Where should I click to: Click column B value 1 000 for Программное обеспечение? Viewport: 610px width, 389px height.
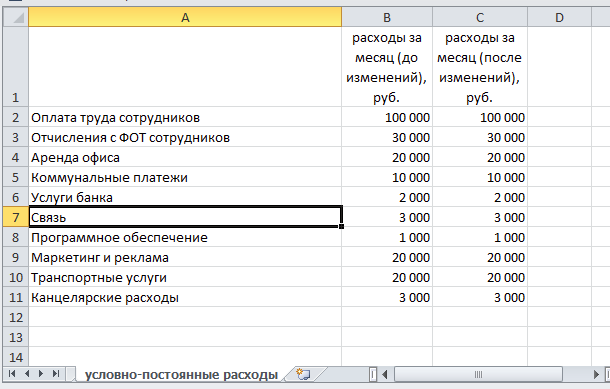pos(387,237)
